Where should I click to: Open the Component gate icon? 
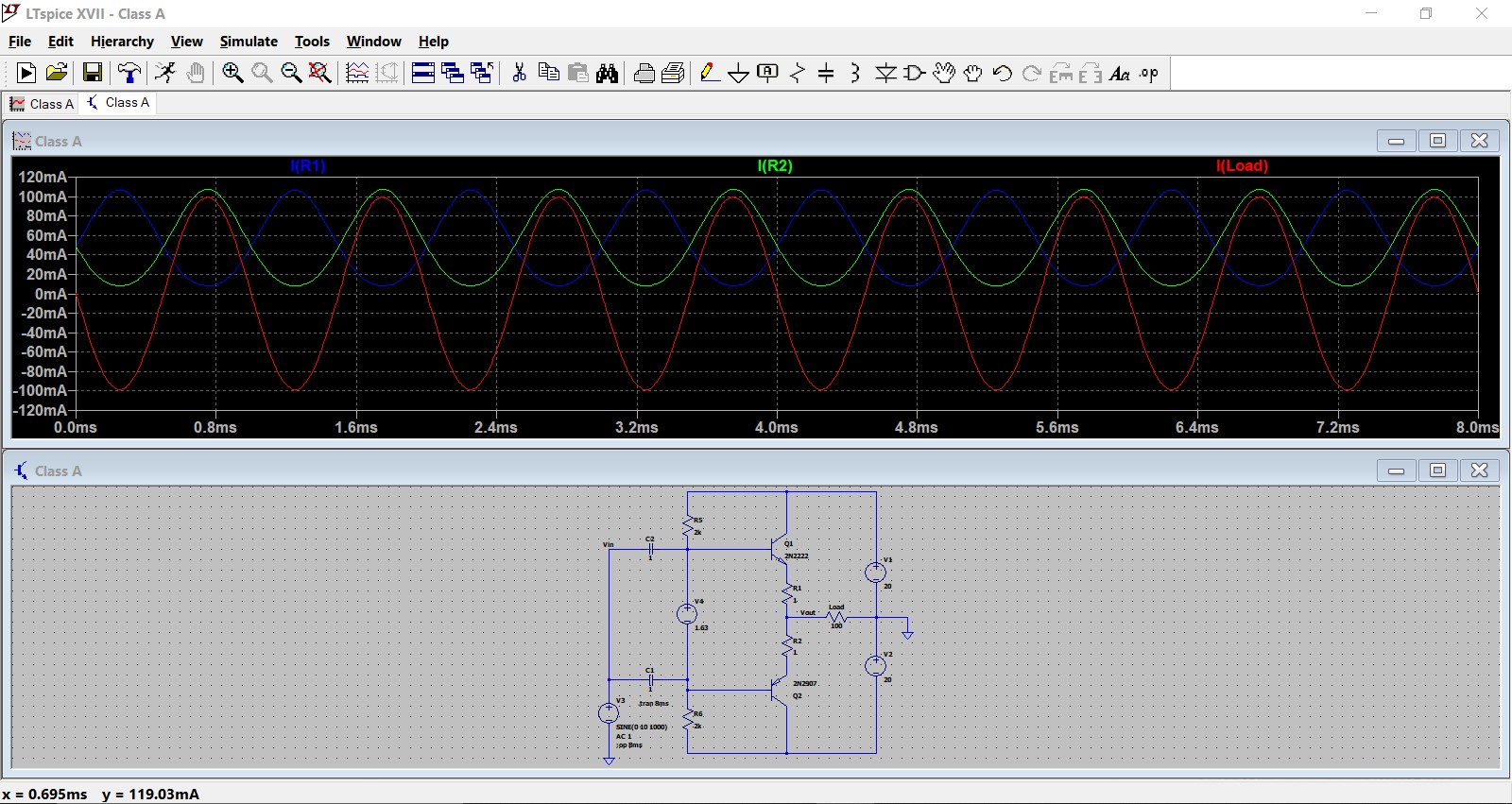[915, 73]
